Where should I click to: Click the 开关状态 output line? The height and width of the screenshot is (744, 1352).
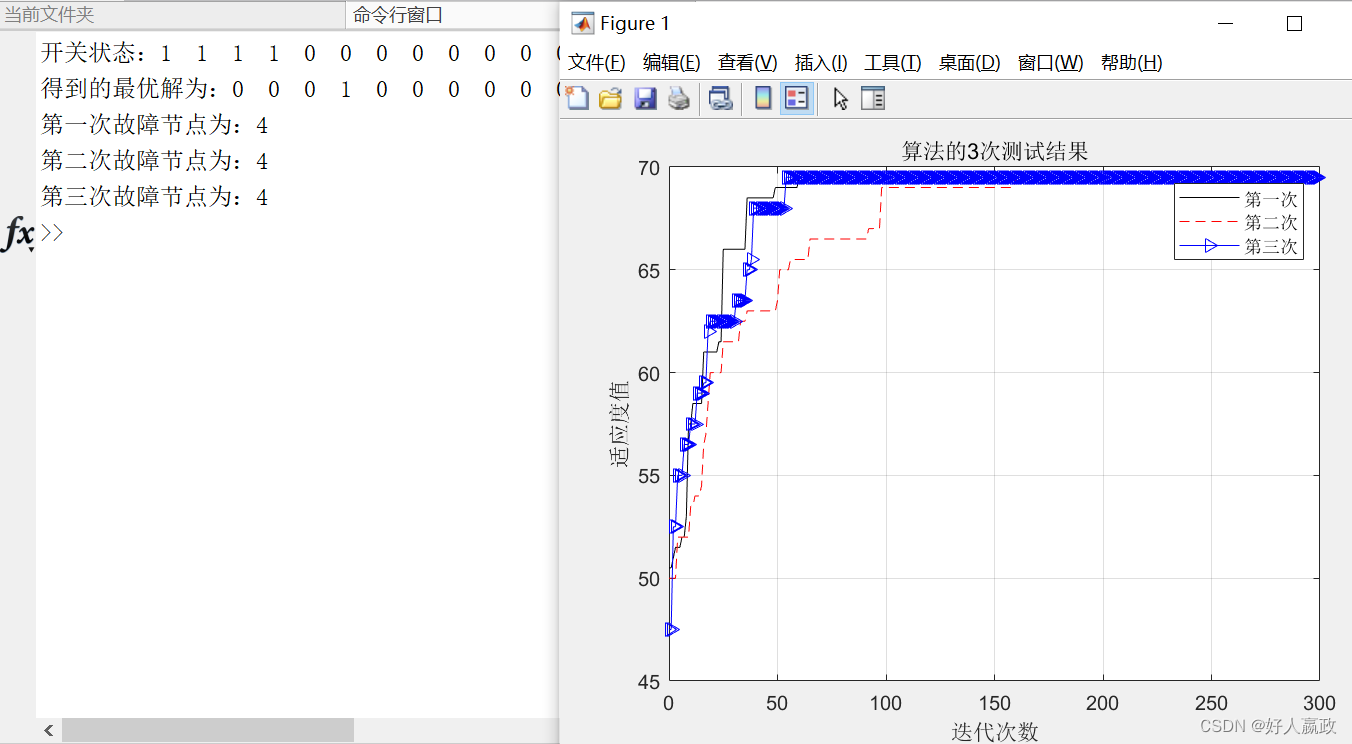tap(298, 53)
